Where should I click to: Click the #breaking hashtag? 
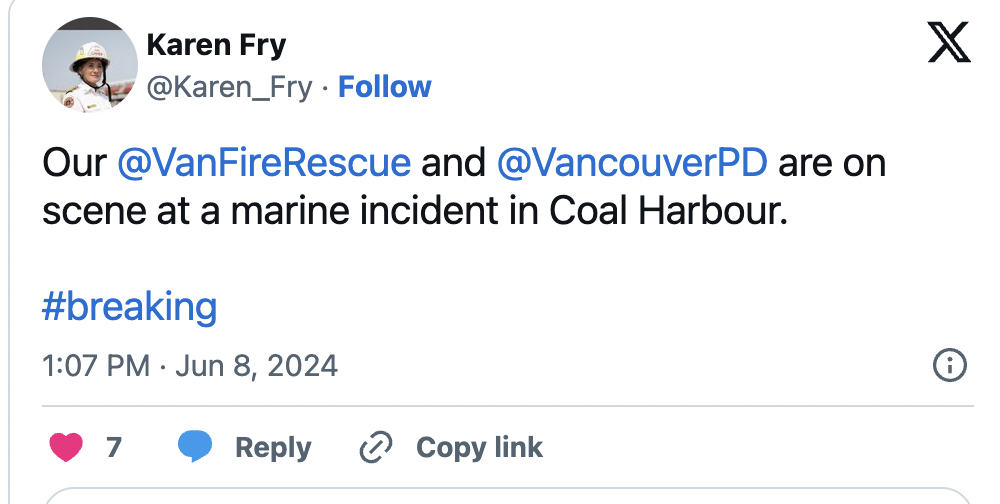click(129, 306)
